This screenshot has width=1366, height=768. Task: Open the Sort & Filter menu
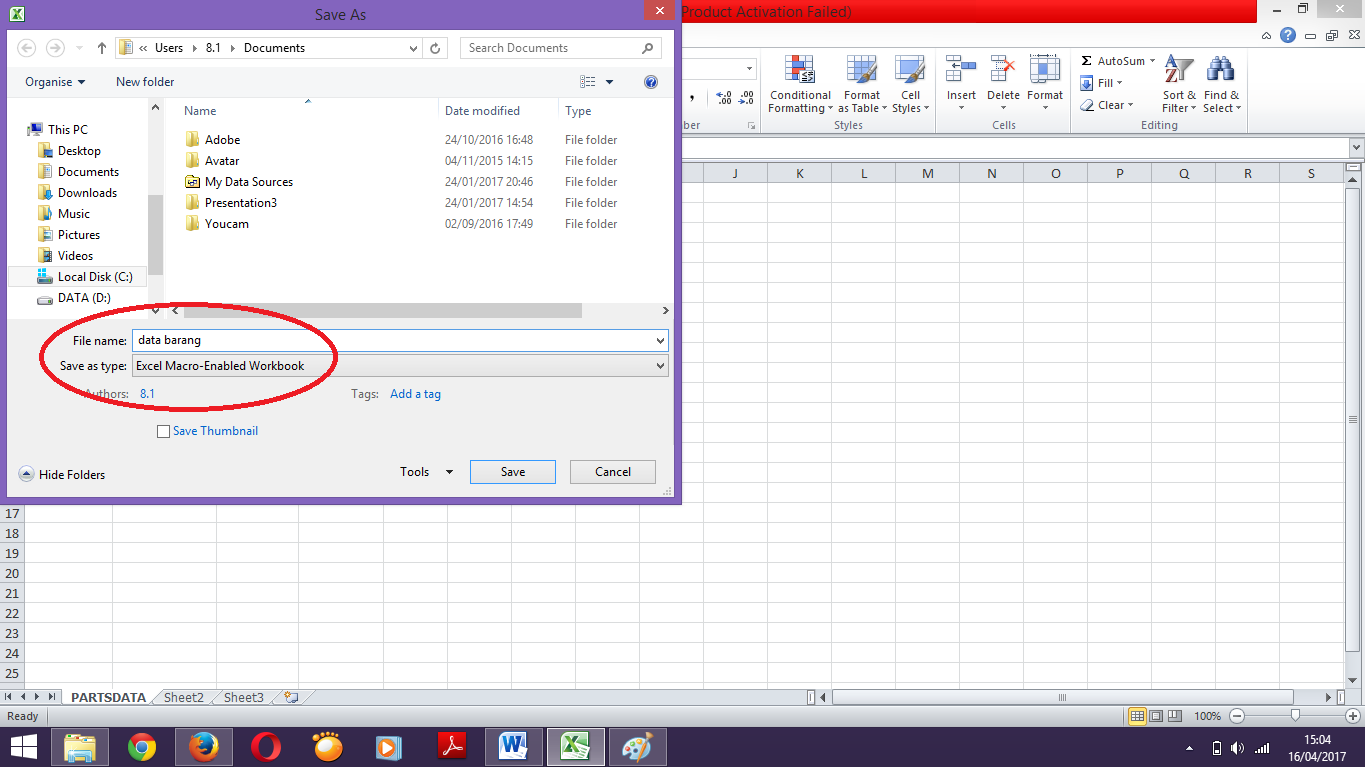1178,86
